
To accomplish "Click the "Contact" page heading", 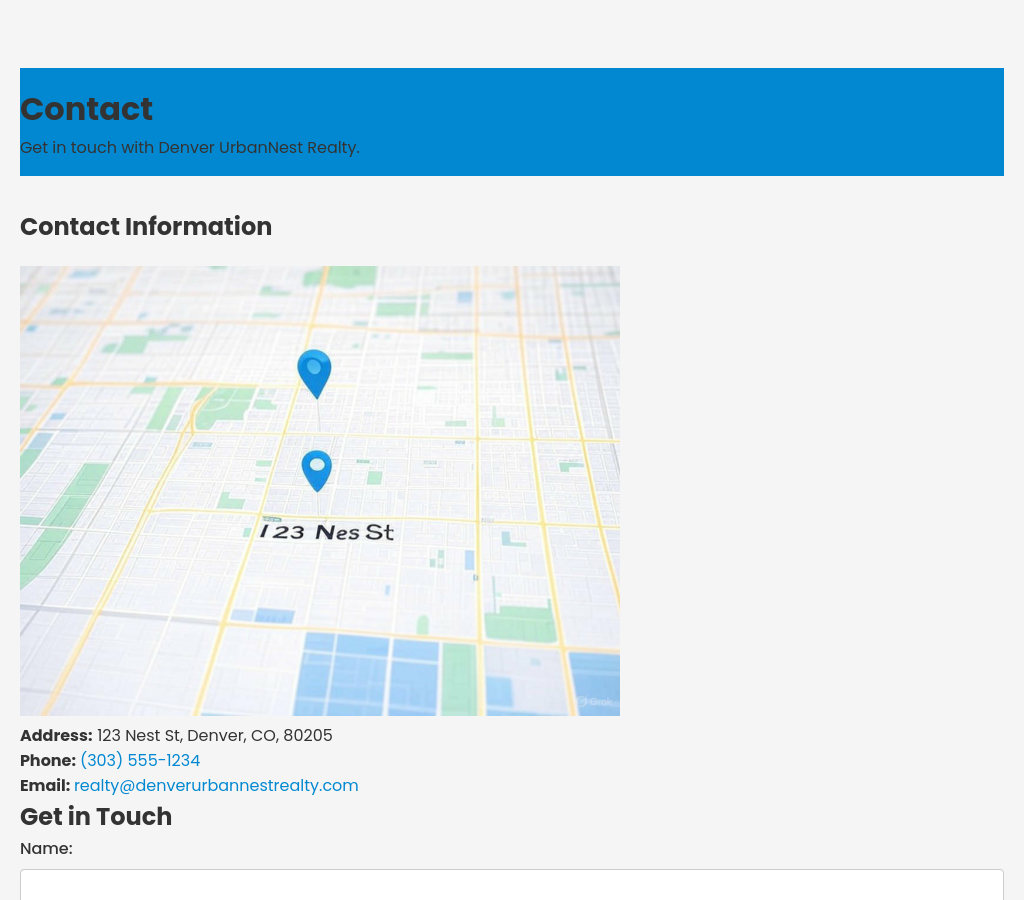I will click(87, 109).
